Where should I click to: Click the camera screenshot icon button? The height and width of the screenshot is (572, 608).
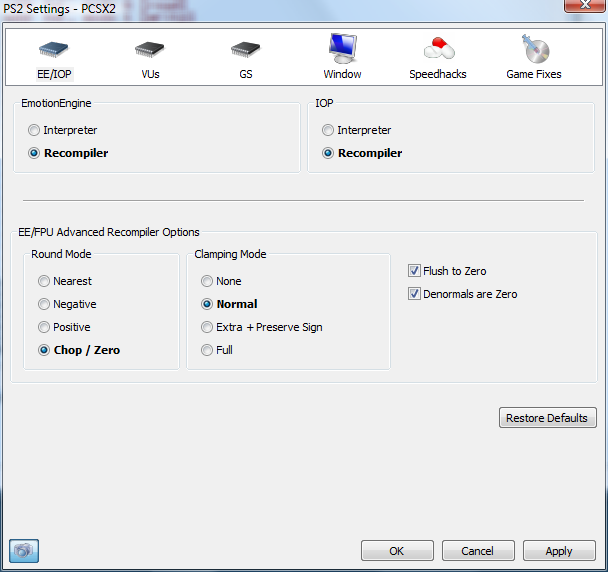(24, 550)
